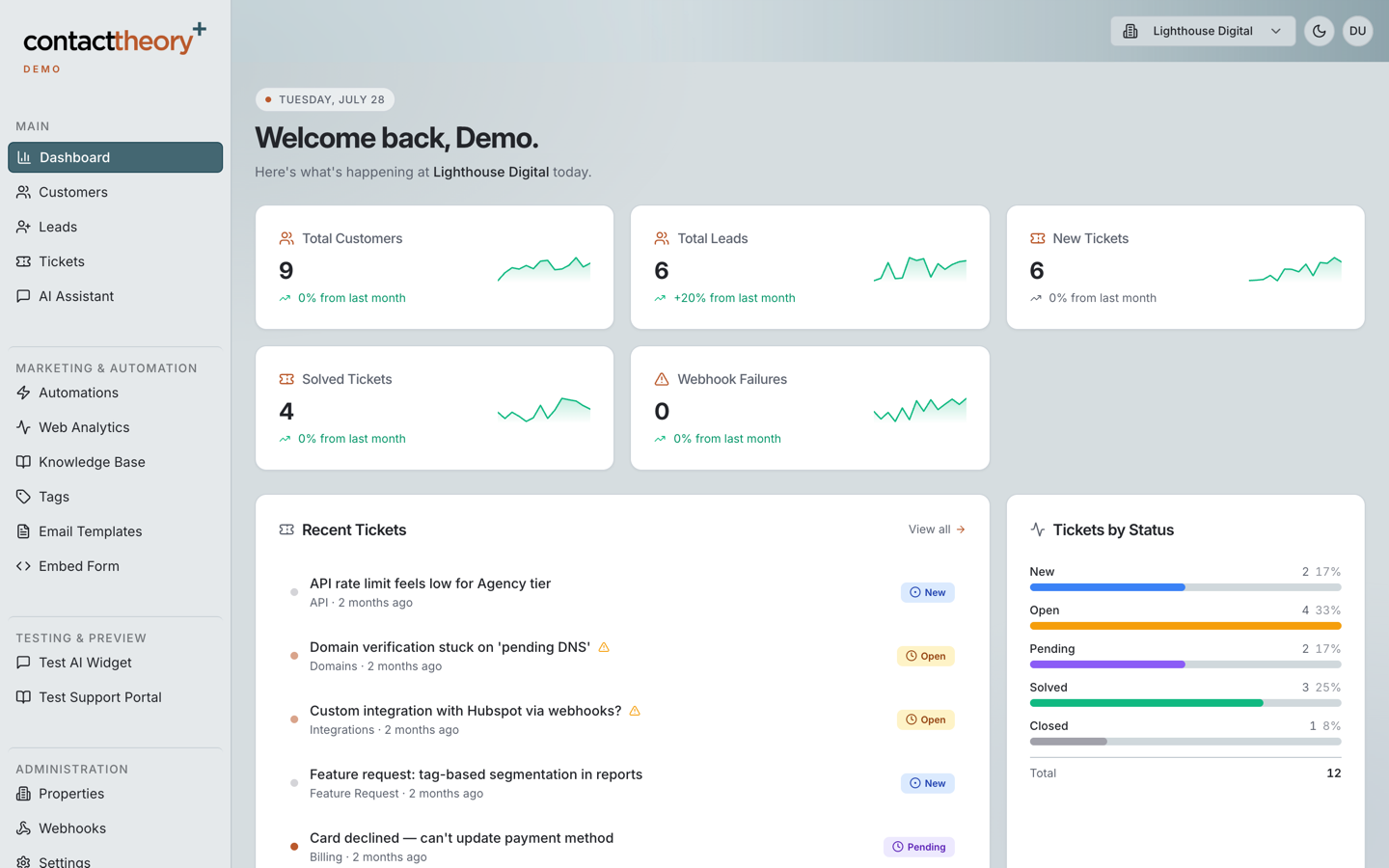
Task: Click the Properties building icon
Action: point(23,794)
